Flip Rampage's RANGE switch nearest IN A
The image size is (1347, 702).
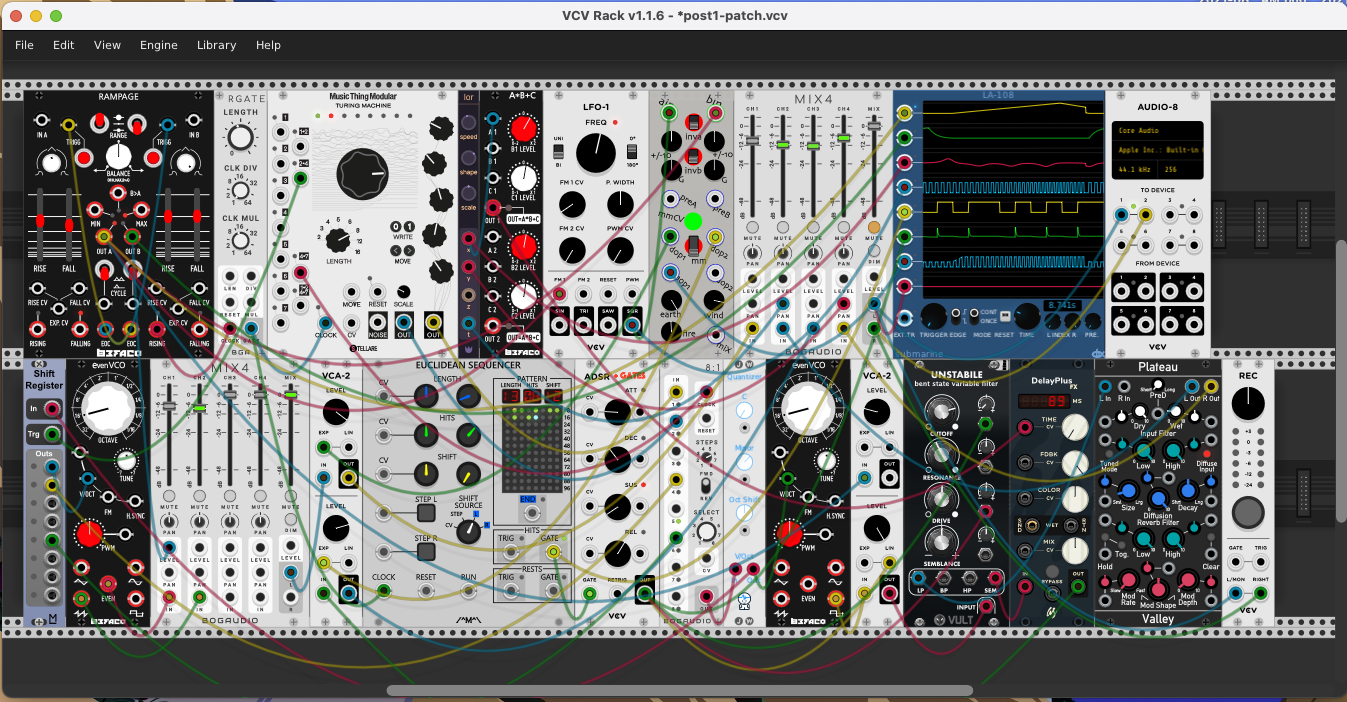98,123
